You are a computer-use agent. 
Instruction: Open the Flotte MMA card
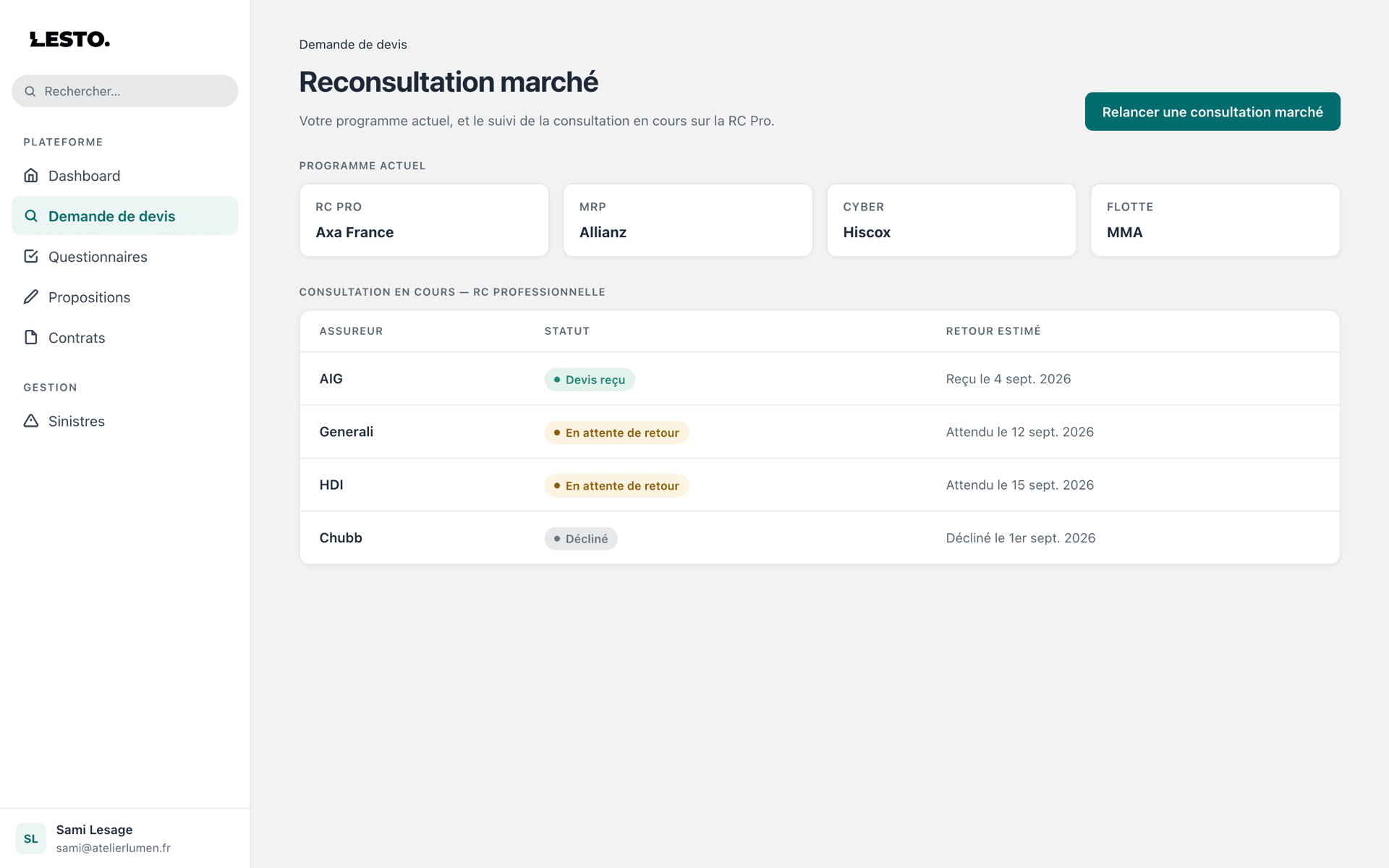point(1215,220)
